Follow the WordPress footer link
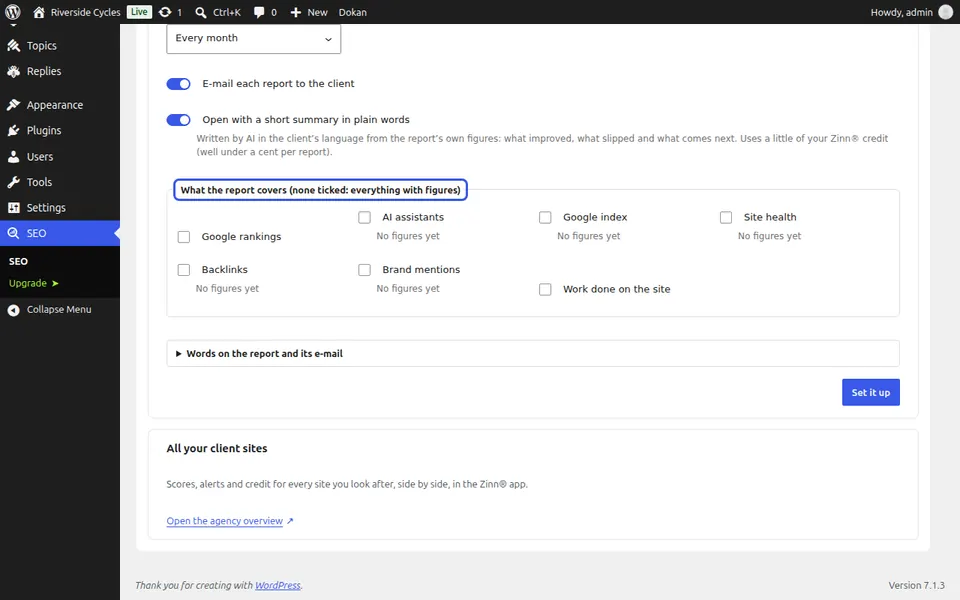 [278, 585]
